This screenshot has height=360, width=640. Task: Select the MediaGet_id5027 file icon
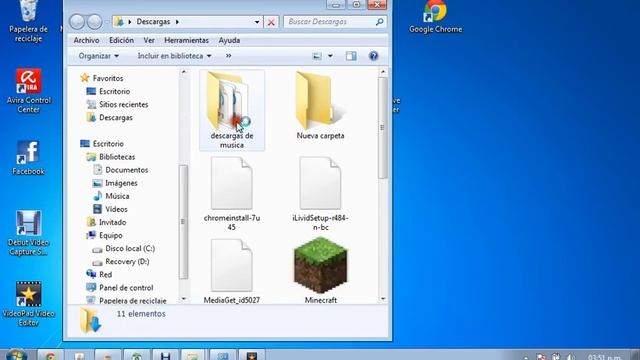(231, 265)
